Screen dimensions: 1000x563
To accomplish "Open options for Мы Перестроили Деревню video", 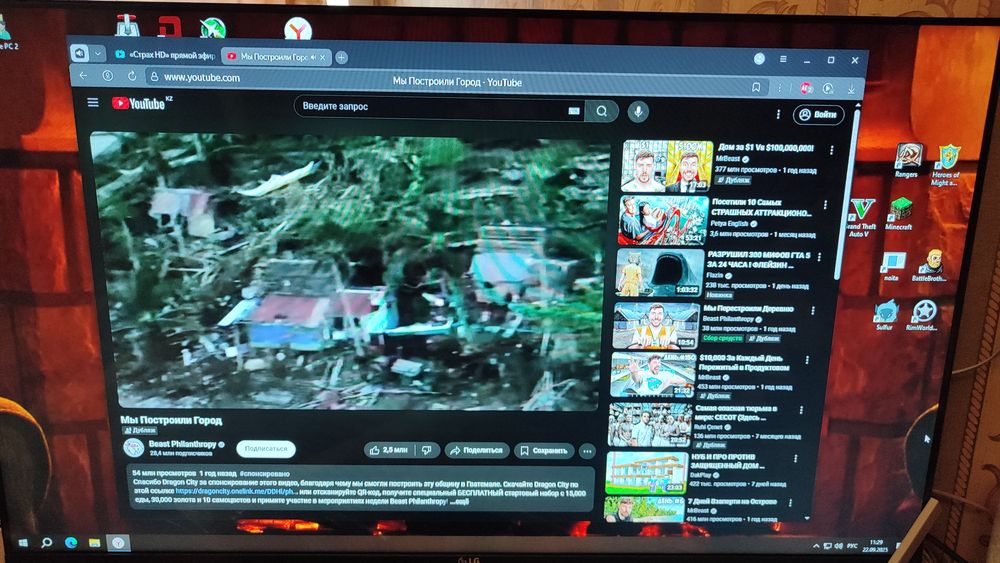I will 812,311.
